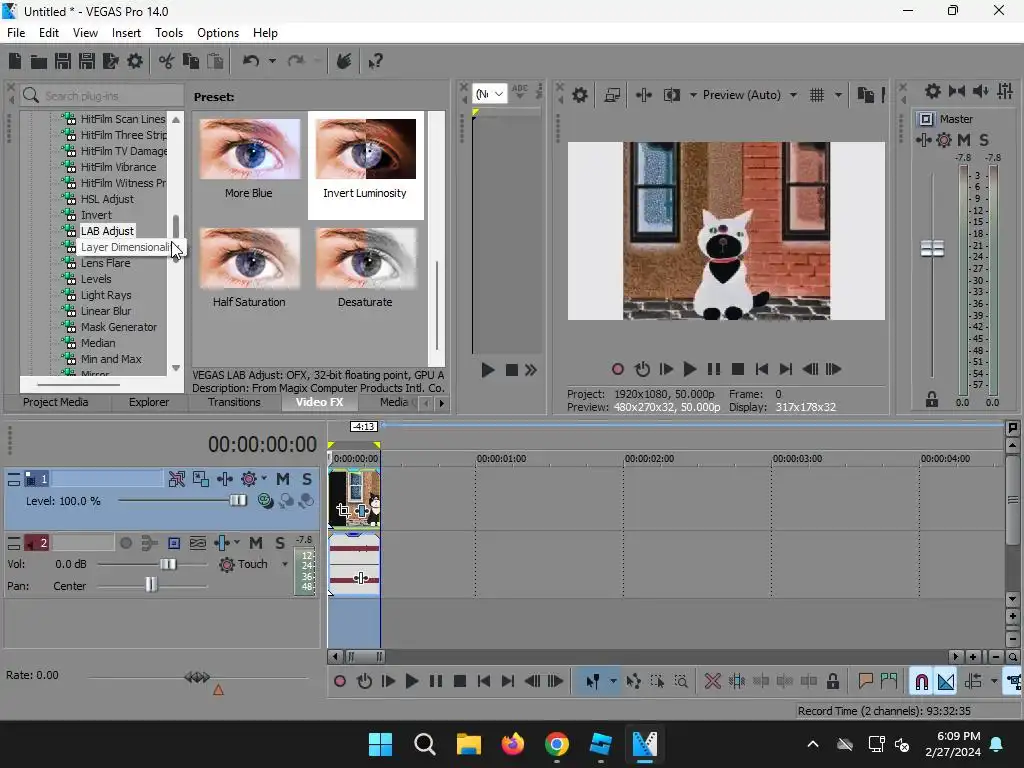Copy selection using toolbar copy icon
The height and width of the screenshot is (768, 1024).
191,61
